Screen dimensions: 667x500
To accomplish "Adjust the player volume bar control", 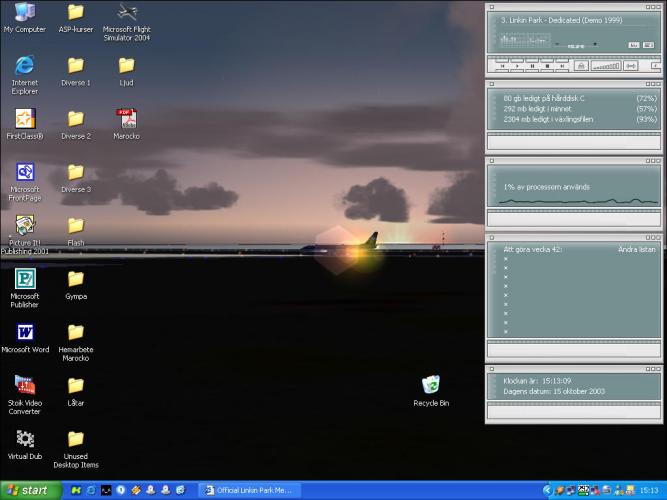I will (606, 66).
